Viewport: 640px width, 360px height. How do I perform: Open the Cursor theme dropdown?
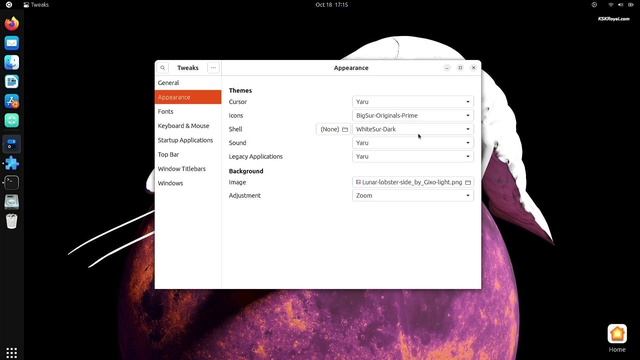(413, 102)
